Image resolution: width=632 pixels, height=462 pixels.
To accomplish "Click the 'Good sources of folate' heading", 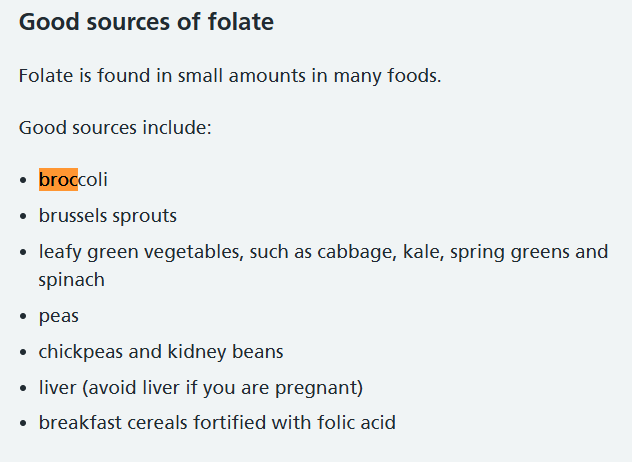I will [x=146, y=22].
